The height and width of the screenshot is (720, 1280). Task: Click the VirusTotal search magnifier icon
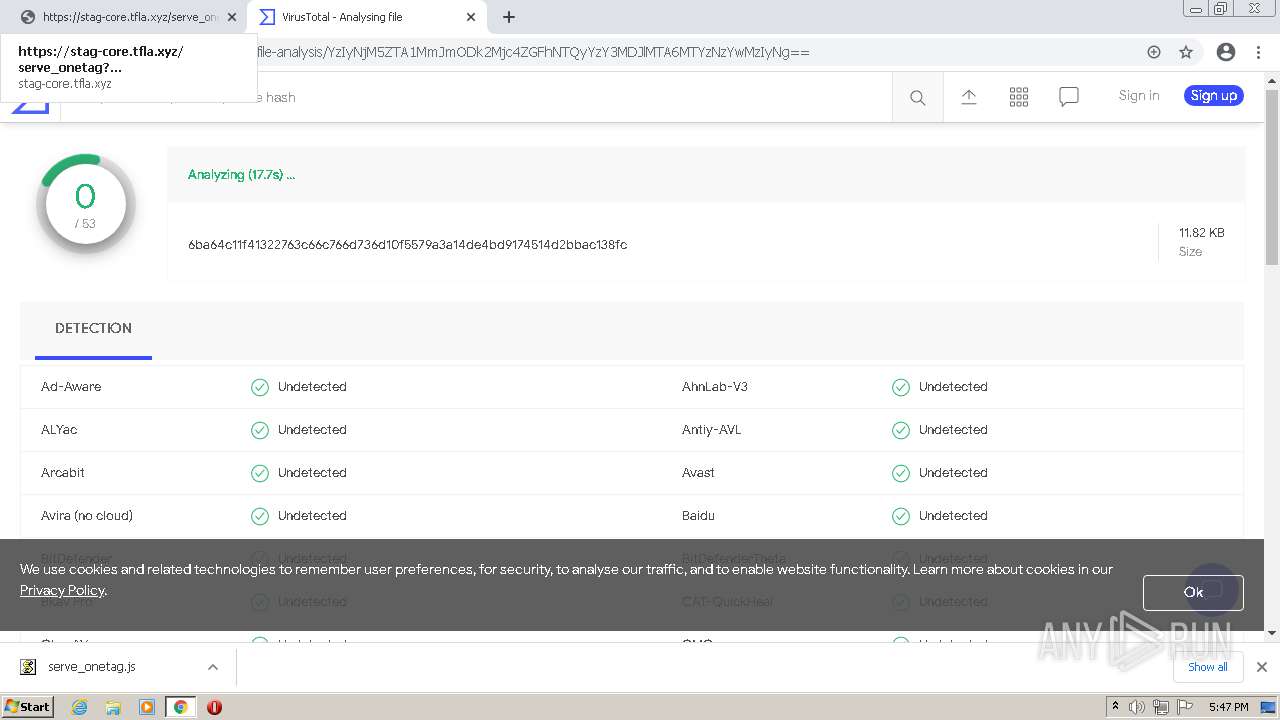917,97
